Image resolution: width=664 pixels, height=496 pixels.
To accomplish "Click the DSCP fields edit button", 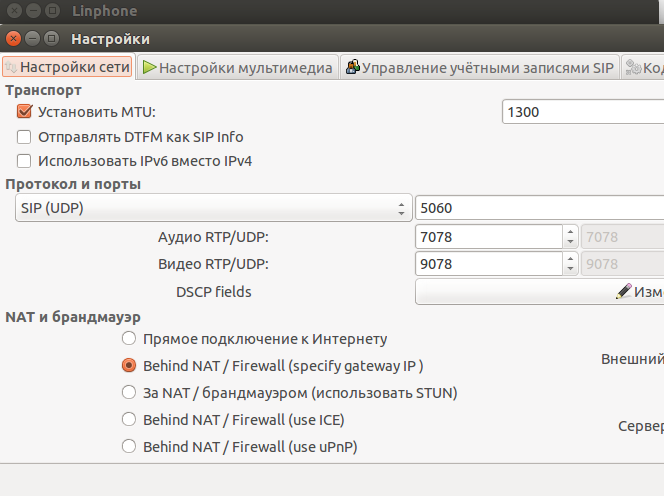I will [540, 292].
